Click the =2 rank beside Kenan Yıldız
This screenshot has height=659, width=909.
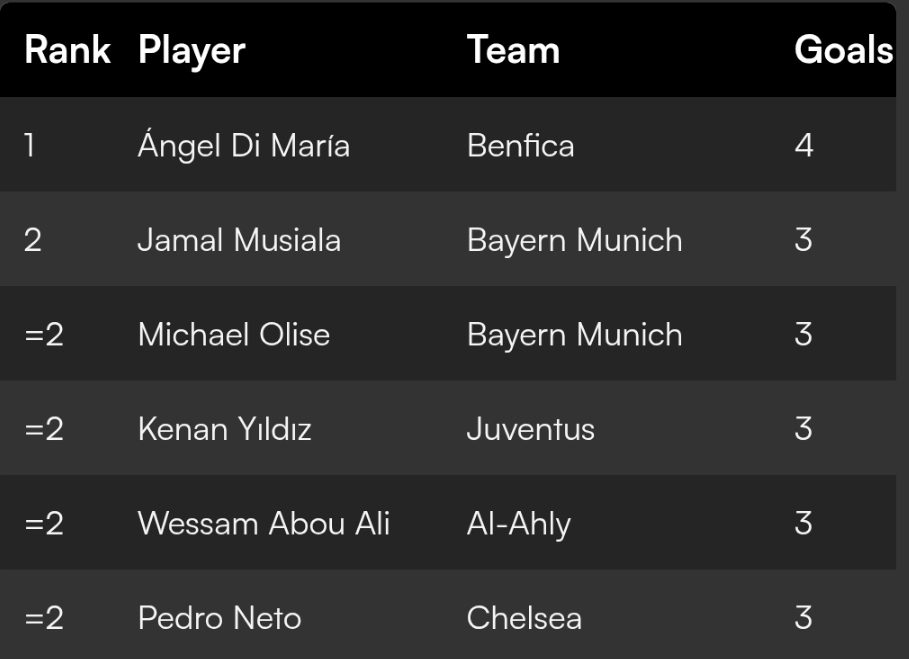pyautogui.click(x=44, y=429)
